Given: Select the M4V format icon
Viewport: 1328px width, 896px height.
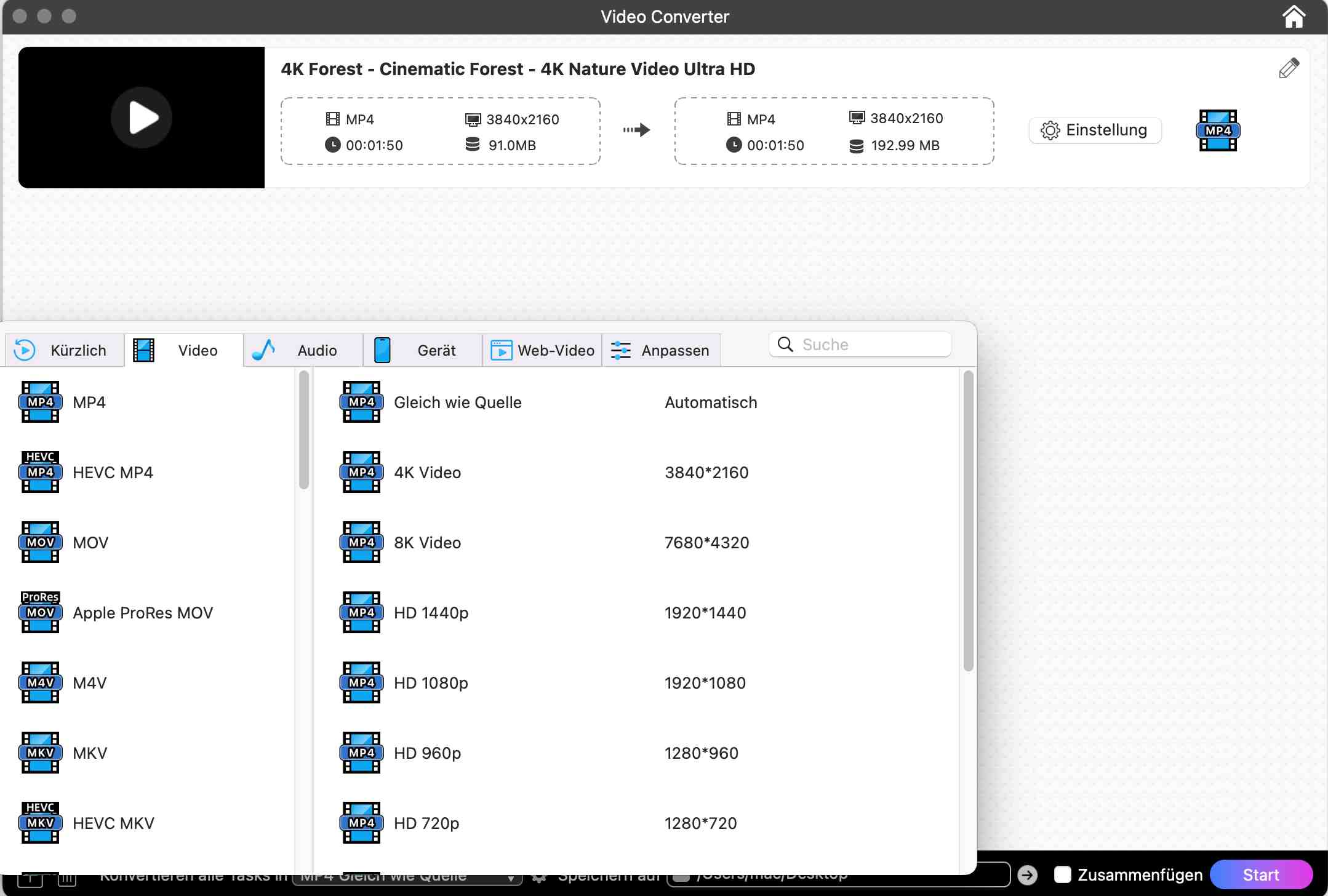Looking at the screenshot, I should click(41, 682).
